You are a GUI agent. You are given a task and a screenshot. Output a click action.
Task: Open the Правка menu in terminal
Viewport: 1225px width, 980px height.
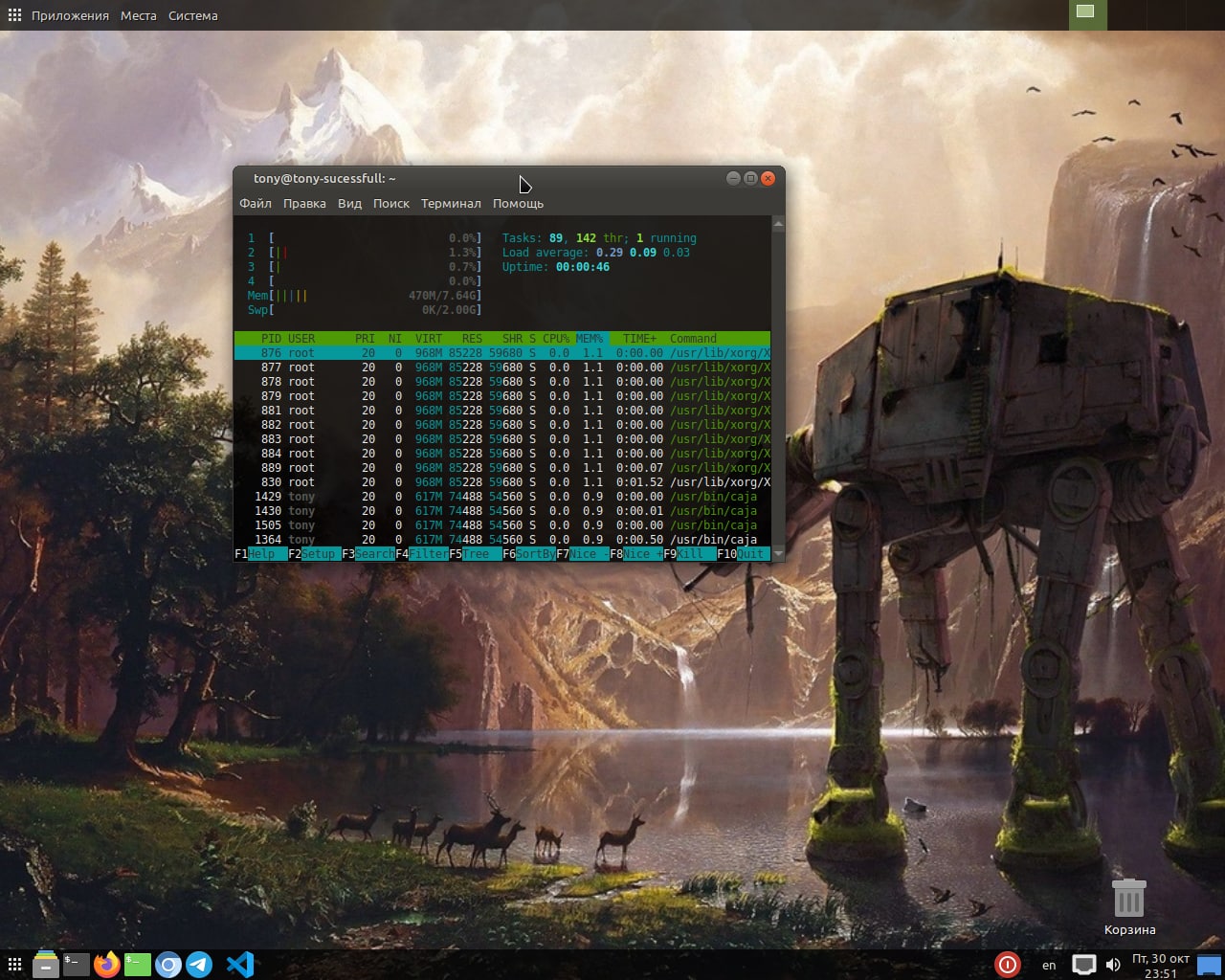pos(304,203)
